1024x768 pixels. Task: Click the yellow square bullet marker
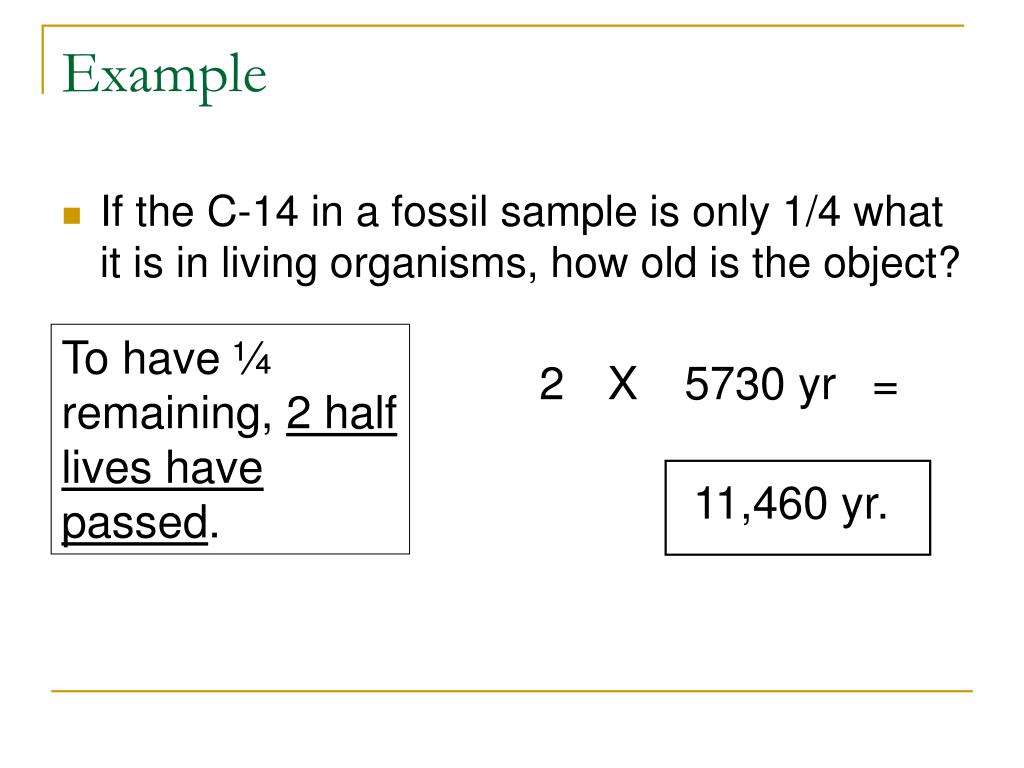pos(71,216)
